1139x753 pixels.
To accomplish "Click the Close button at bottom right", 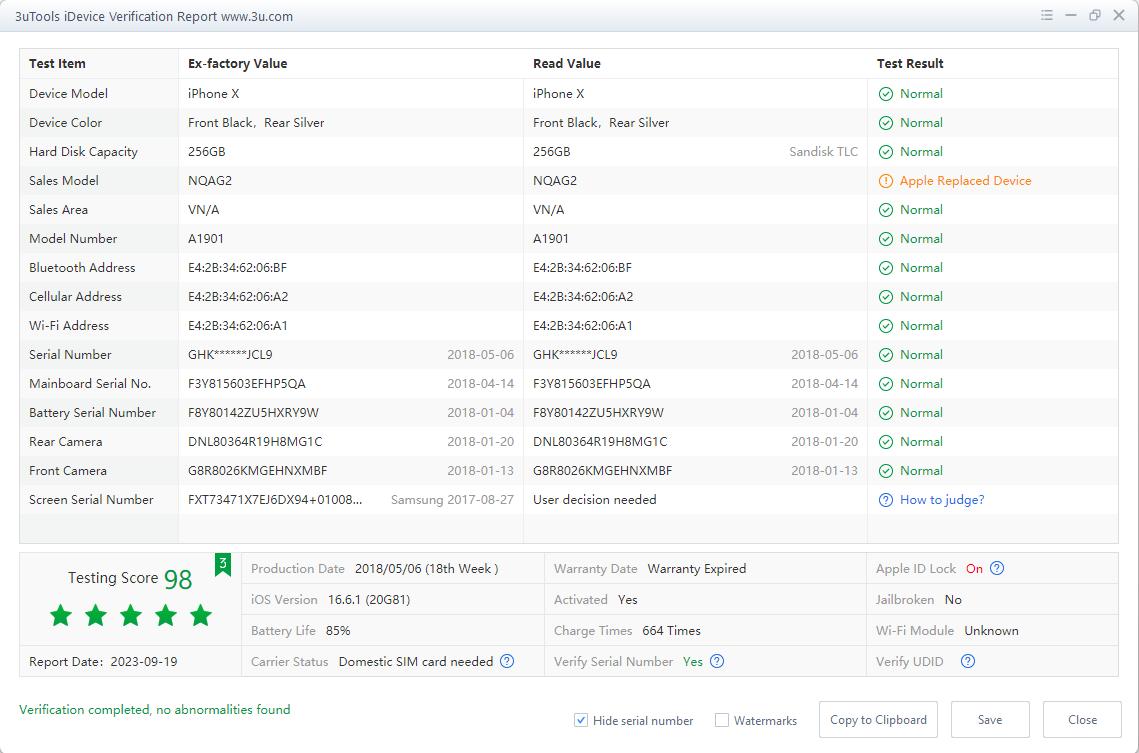I will pos(1082,719).
